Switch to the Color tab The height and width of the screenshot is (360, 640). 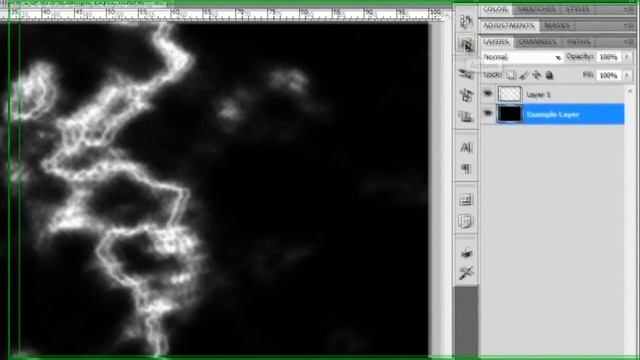[x=496, y=9]
